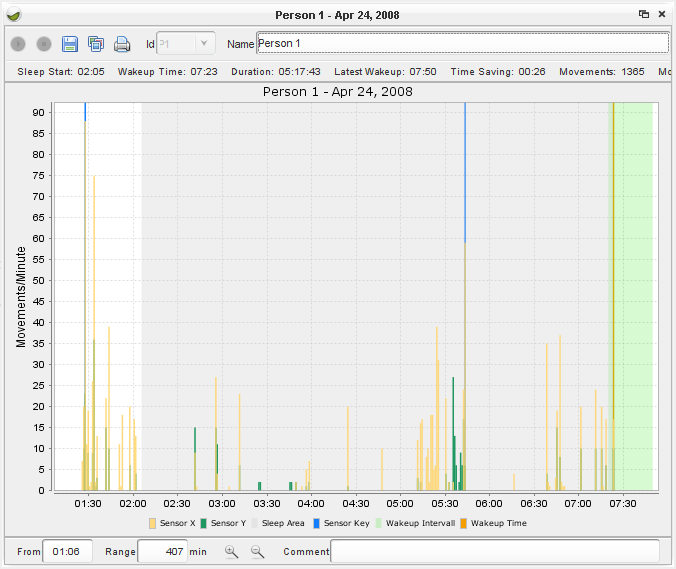Click the Movements 1365 value
This screenshot has height=569, width=676.
tap(632, 72)
